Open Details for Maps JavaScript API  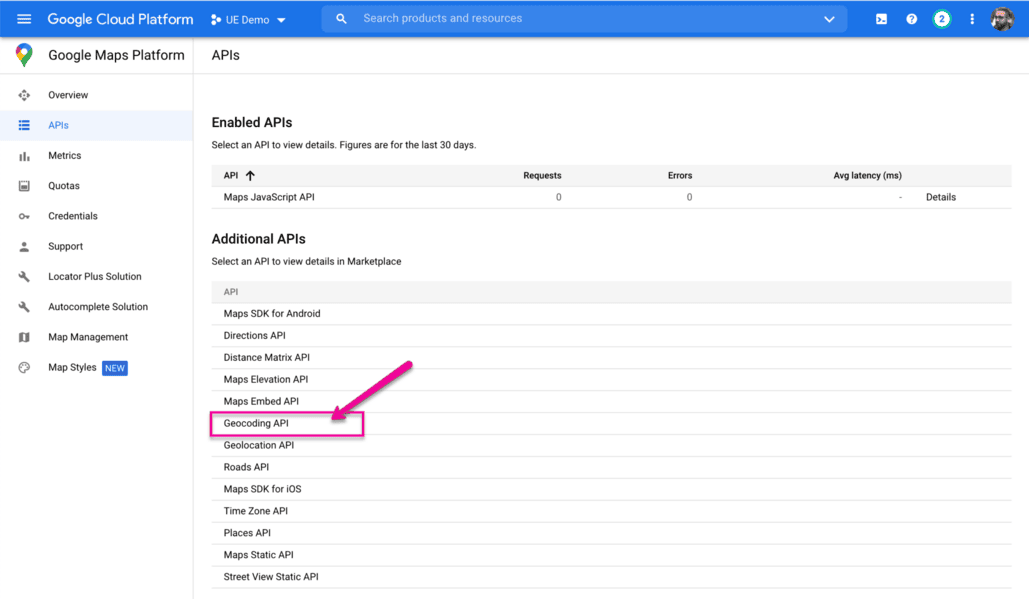tap(941, 198)
